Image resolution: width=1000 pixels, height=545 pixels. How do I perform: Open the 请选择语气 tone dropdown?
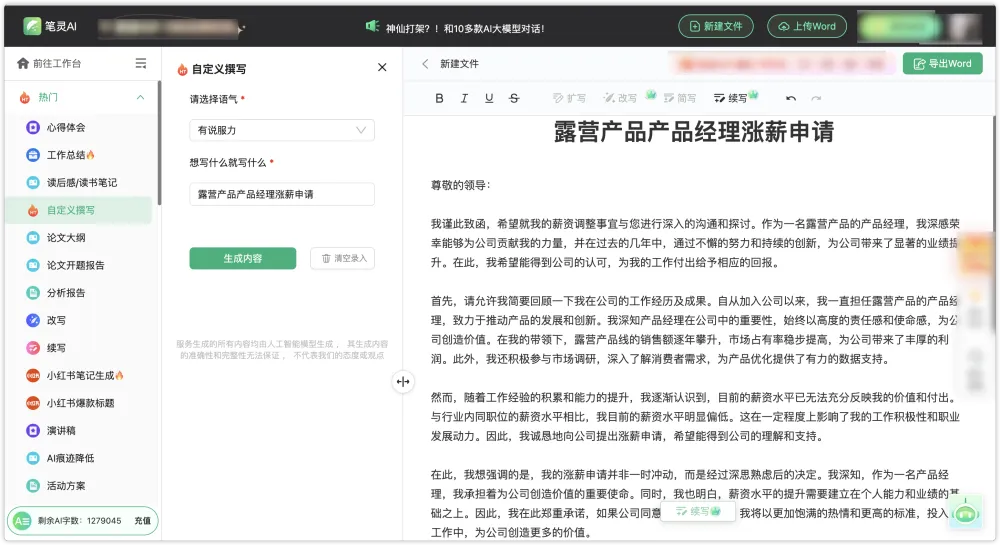tap(282, 130)
